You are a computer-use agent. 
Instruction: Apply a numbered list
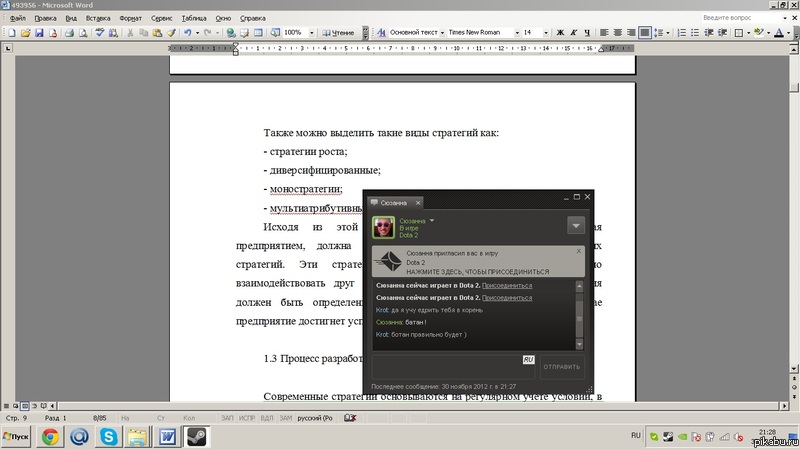682,33
